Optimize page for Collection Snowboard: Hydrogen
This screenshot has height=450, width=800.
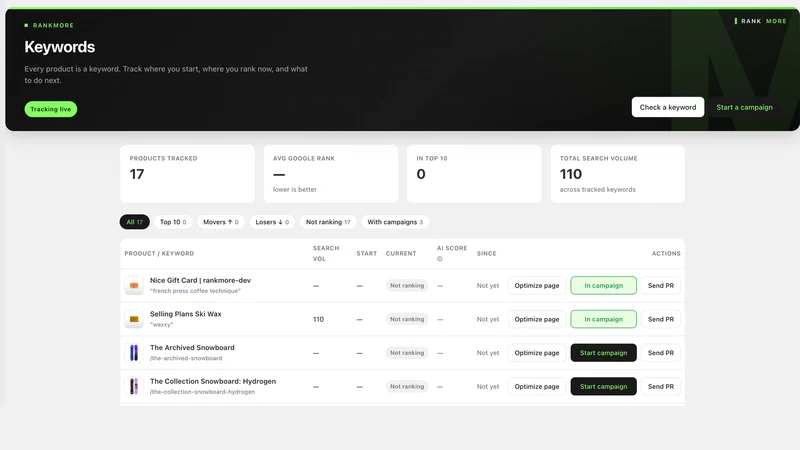click(537, 386)
